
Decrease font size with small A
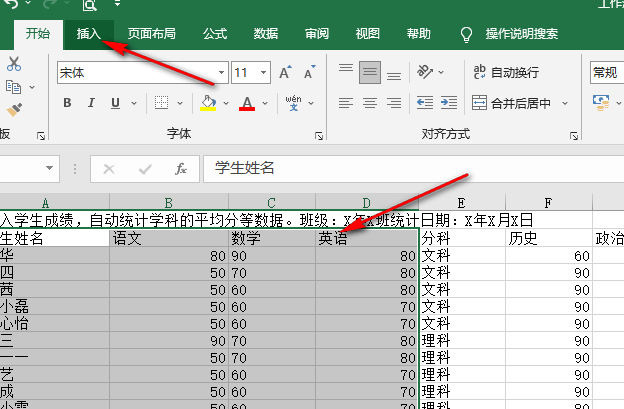310,72
